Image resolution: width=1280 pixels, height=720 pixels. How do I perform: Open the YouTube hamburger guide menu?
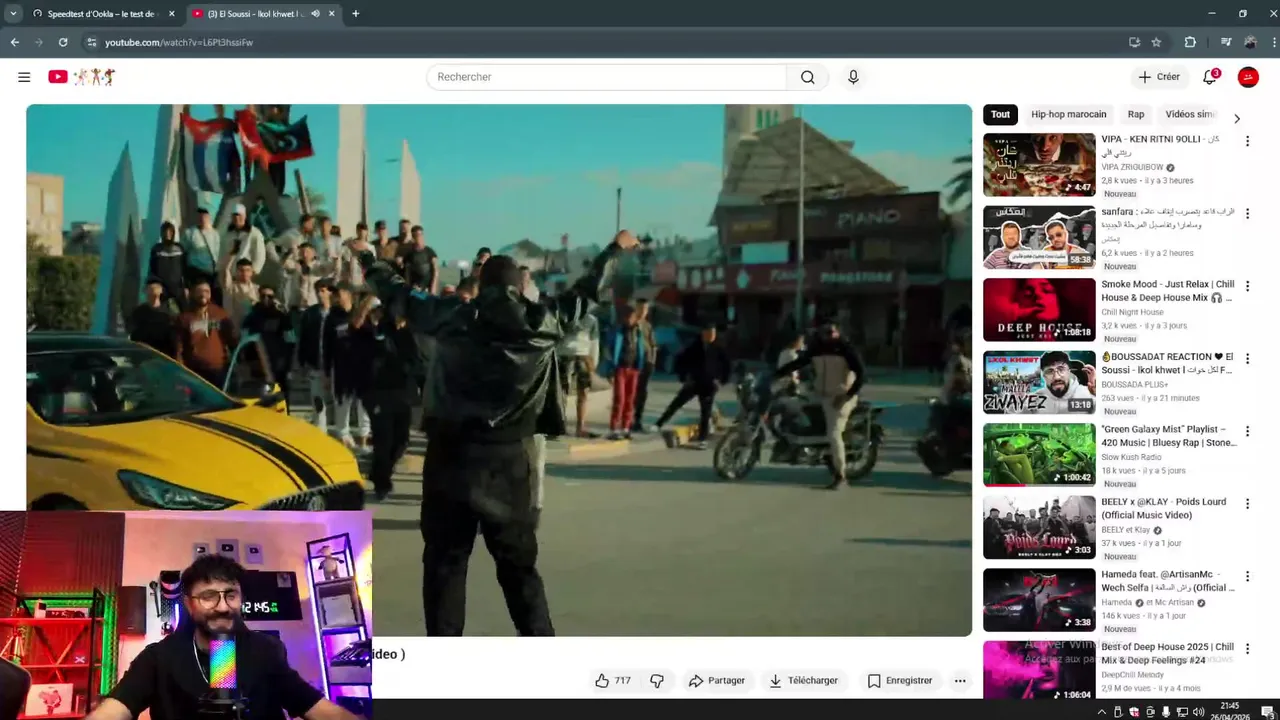tap(24, 77)
